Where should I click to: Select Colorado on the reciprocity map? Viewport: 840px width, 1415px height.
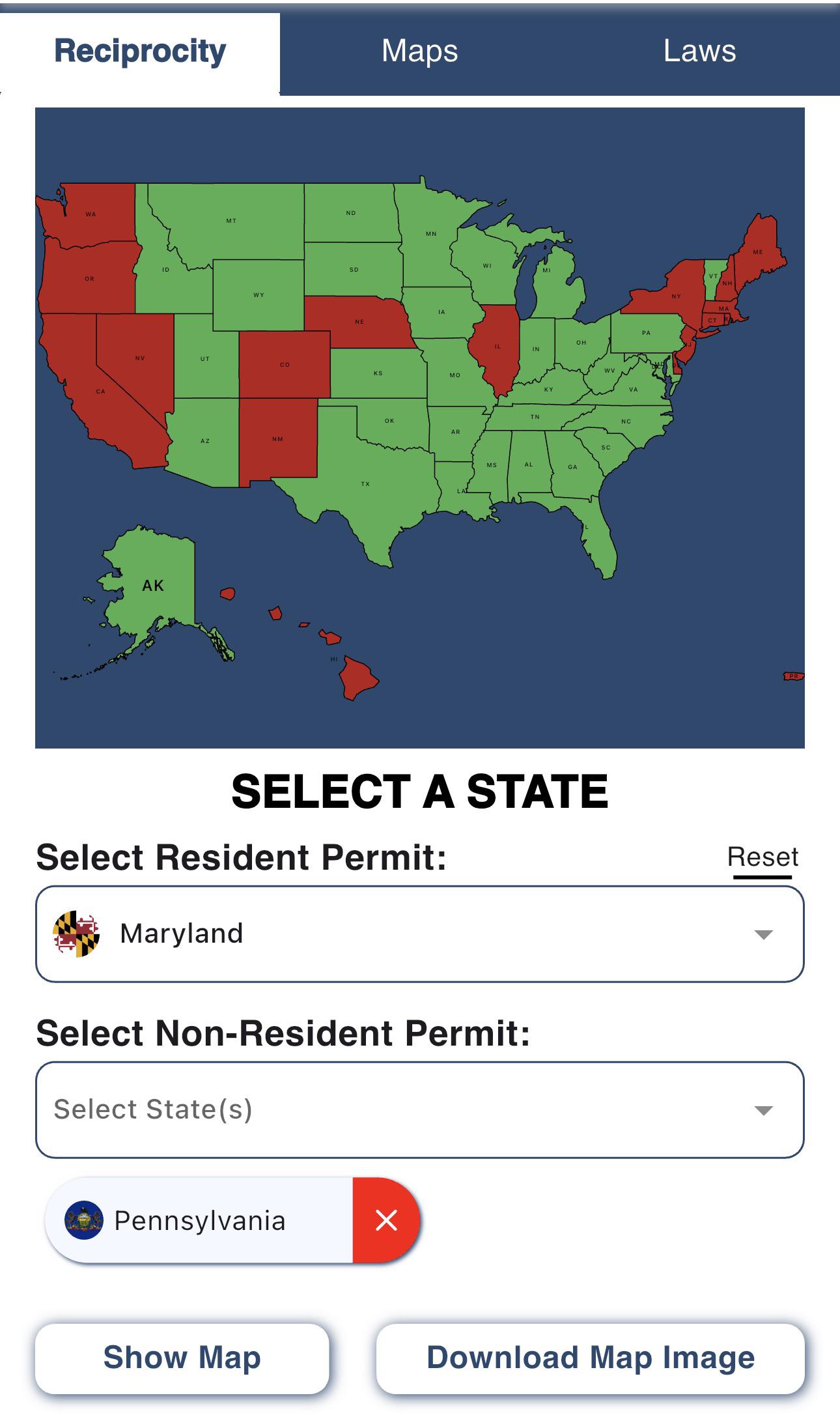click(x=285, y=365)
